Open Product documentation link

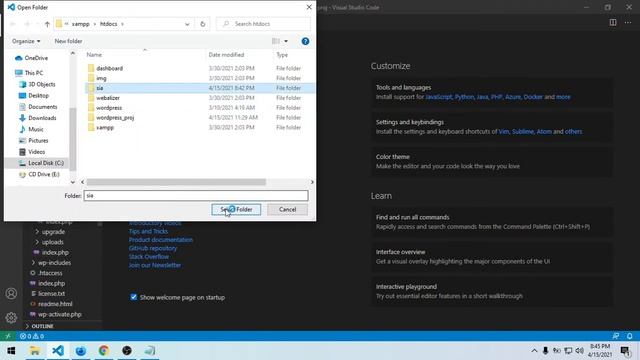[x=161, y=240]
